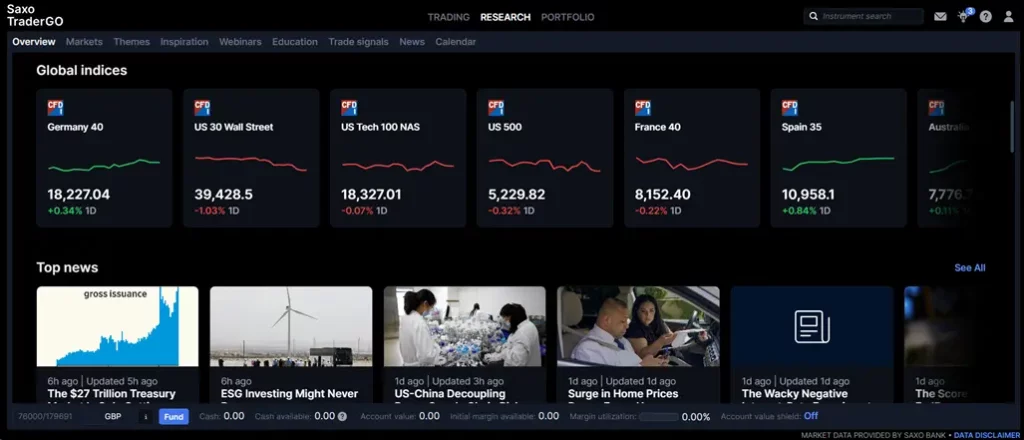Click the Top news heading
The width and height of the screenshot is (1024, 440).
coord(67,268)
